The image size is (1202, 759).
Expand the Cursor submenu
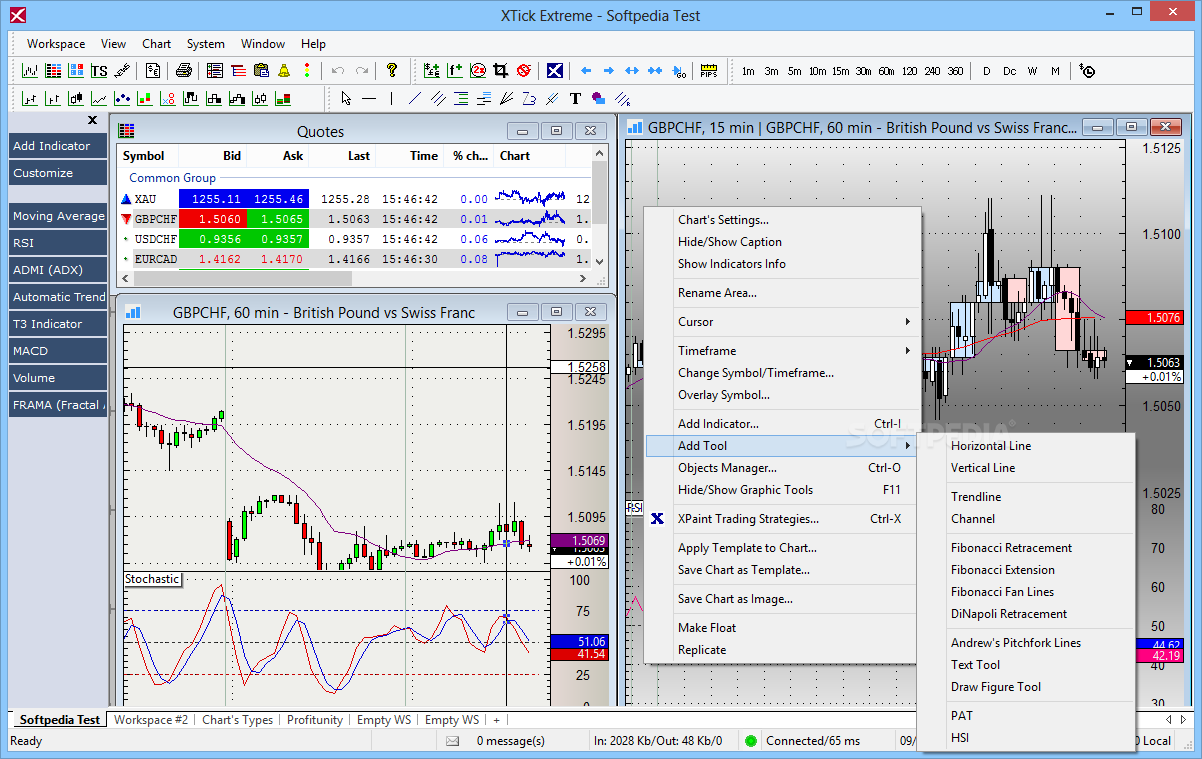[x=781, y=322]
